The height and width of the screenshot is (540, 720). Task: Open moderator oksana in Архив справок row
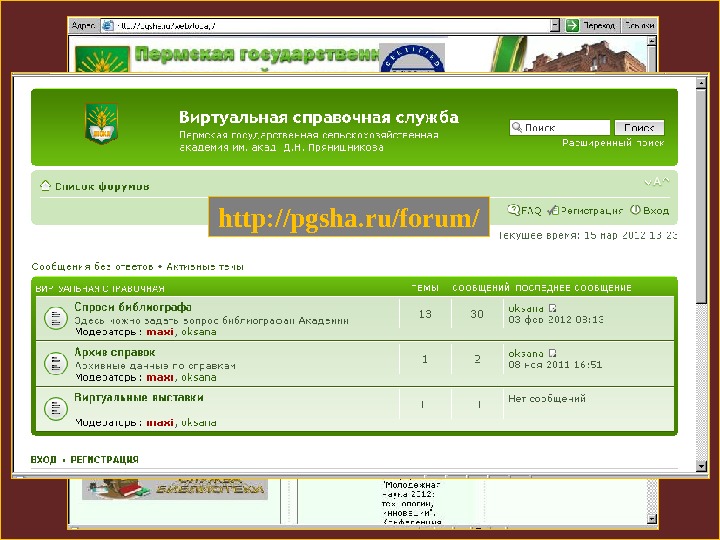click(198, 377)
